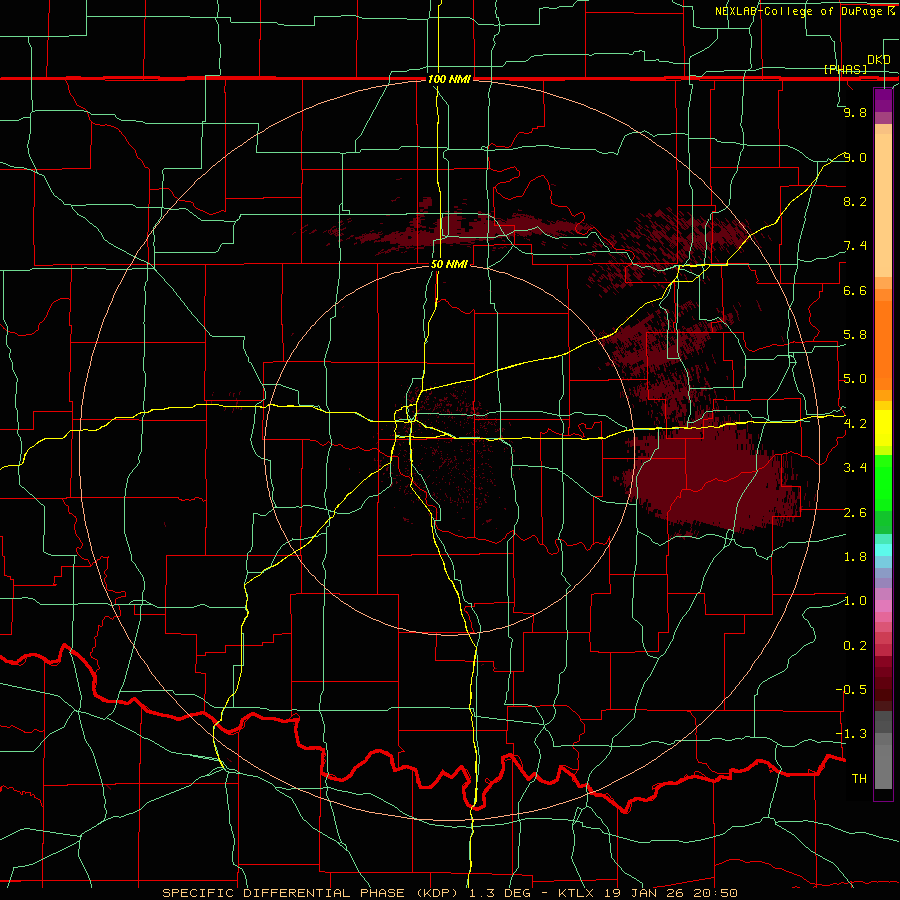The image size is (900, 900).
Task: Click the 3.4 scale value
Action: point(855,468)
